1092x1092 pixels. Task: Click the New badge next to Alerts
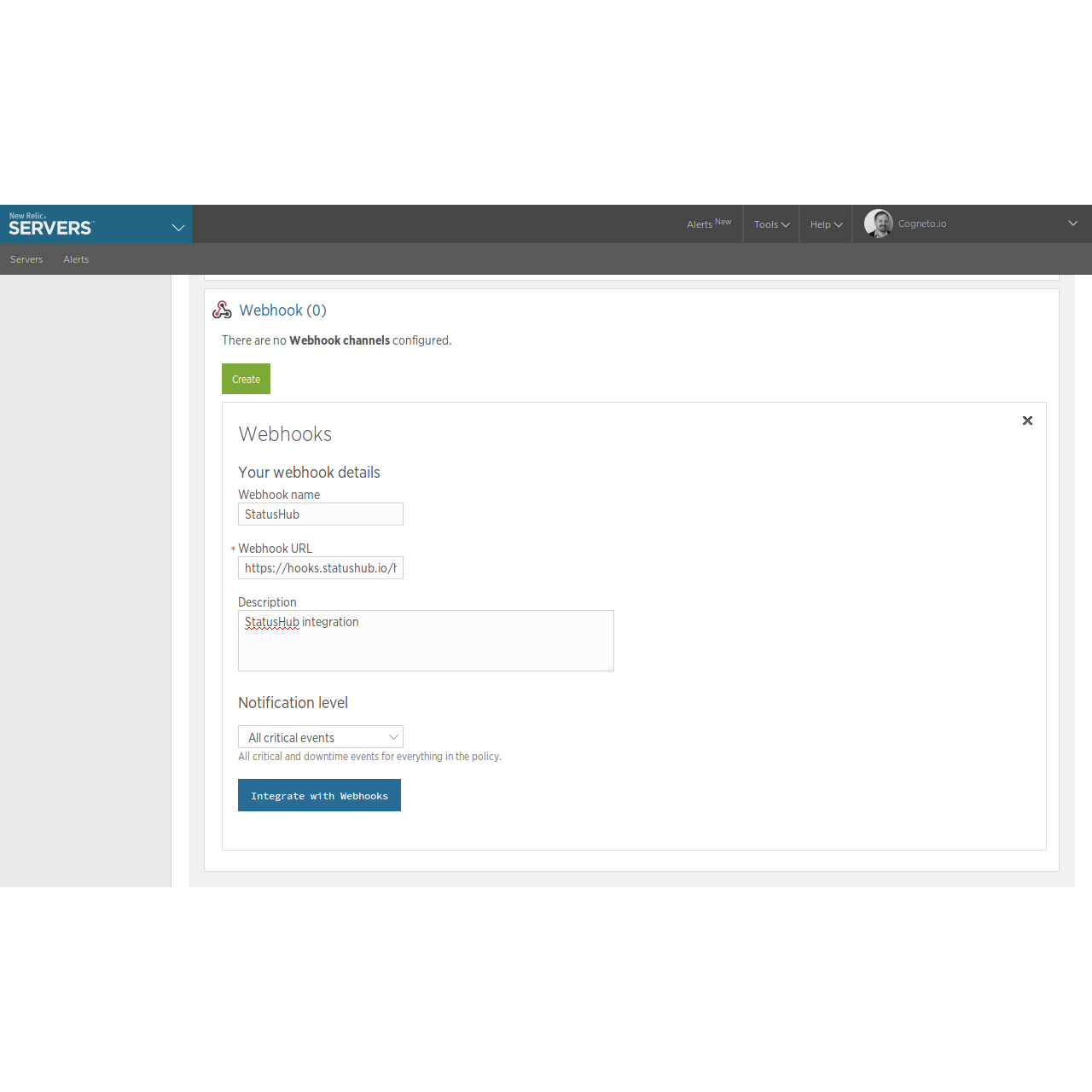pyautogui.click(x=723, y=220)
